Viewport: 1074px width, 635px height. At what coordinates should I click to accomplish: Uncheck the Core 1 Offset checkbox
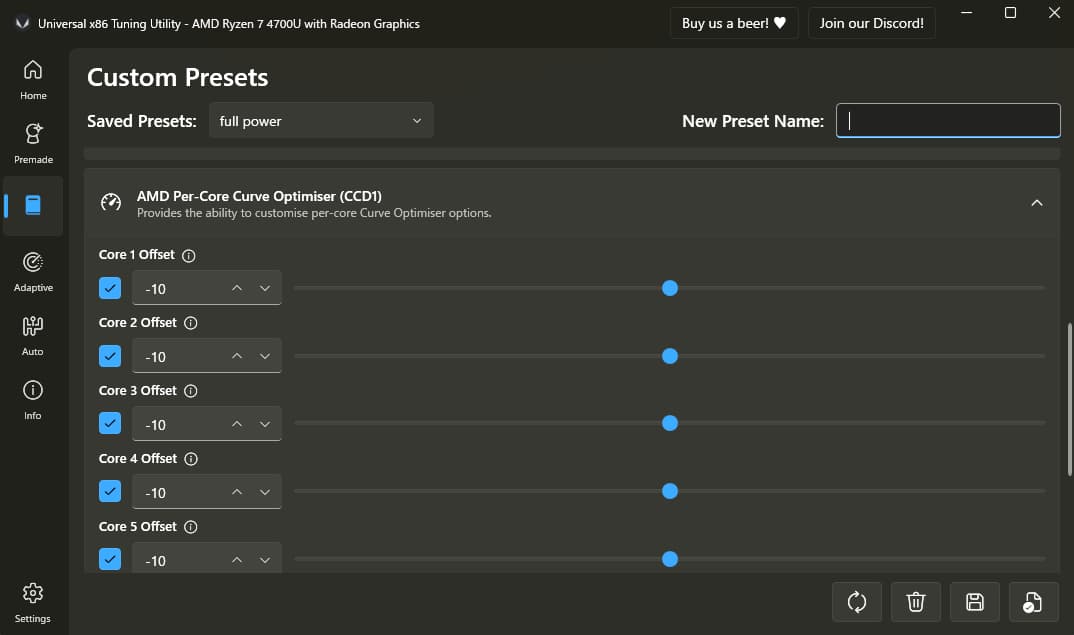pyautogui.click(x=110, y=288)
